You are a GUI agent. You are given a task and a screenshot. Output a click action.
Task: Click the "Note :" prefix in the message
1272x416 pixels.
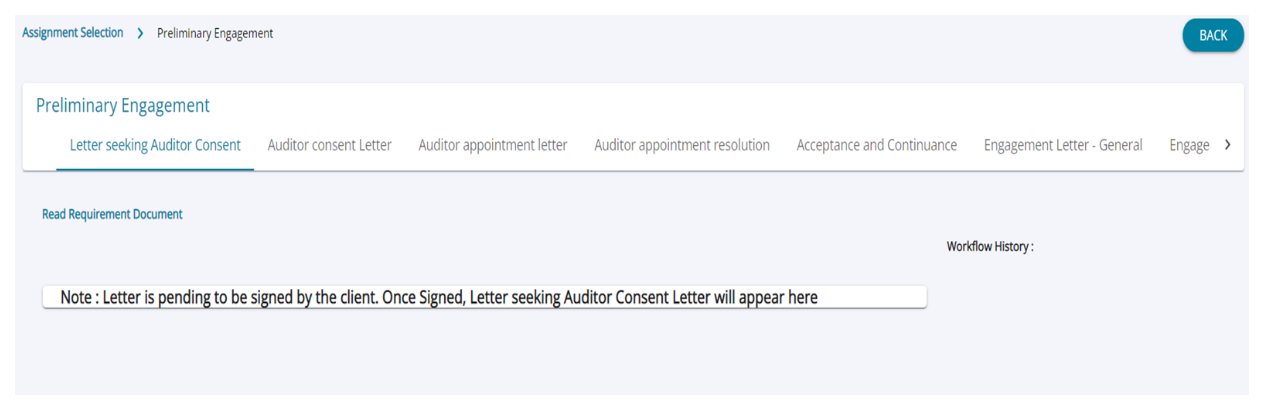pos(78,297)
